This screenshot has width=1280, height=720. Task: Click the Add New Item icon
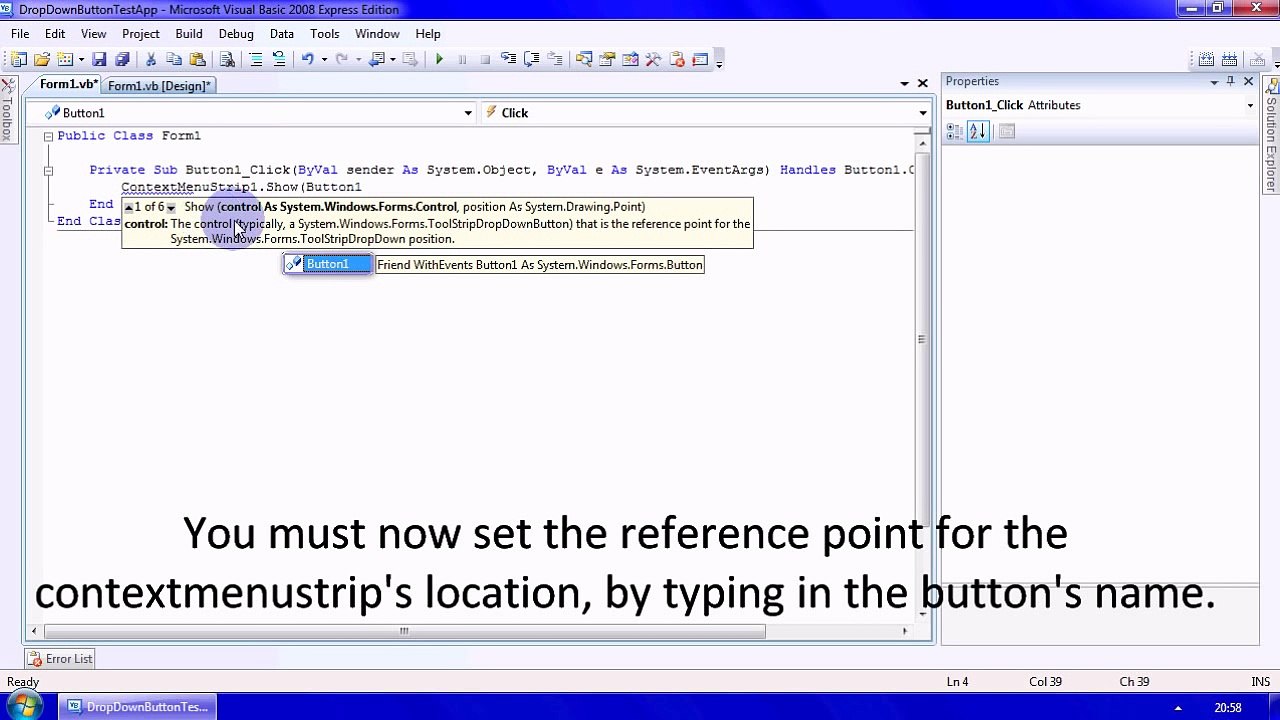(x=65, y=59)
